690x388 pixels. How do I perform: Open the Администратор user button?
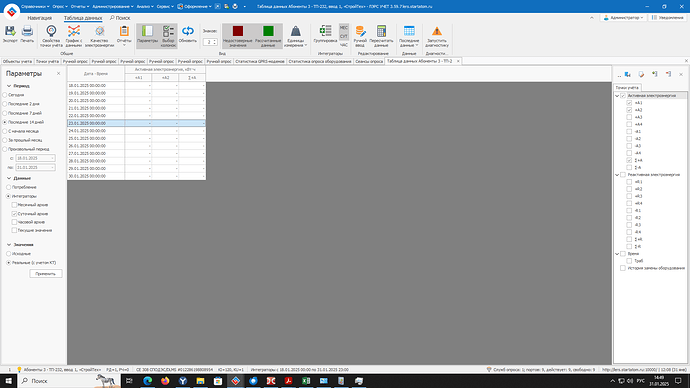(624, 18)
